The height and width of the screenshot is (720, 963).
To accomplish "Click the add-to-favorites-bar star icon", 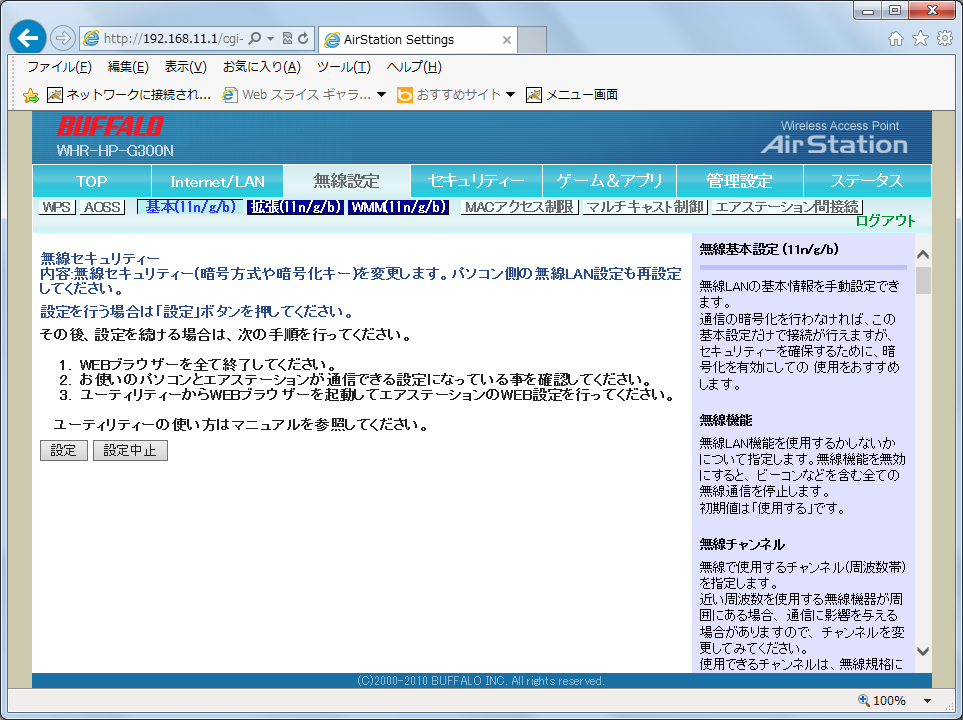I will pyautogui.click(x=31, y=95).
